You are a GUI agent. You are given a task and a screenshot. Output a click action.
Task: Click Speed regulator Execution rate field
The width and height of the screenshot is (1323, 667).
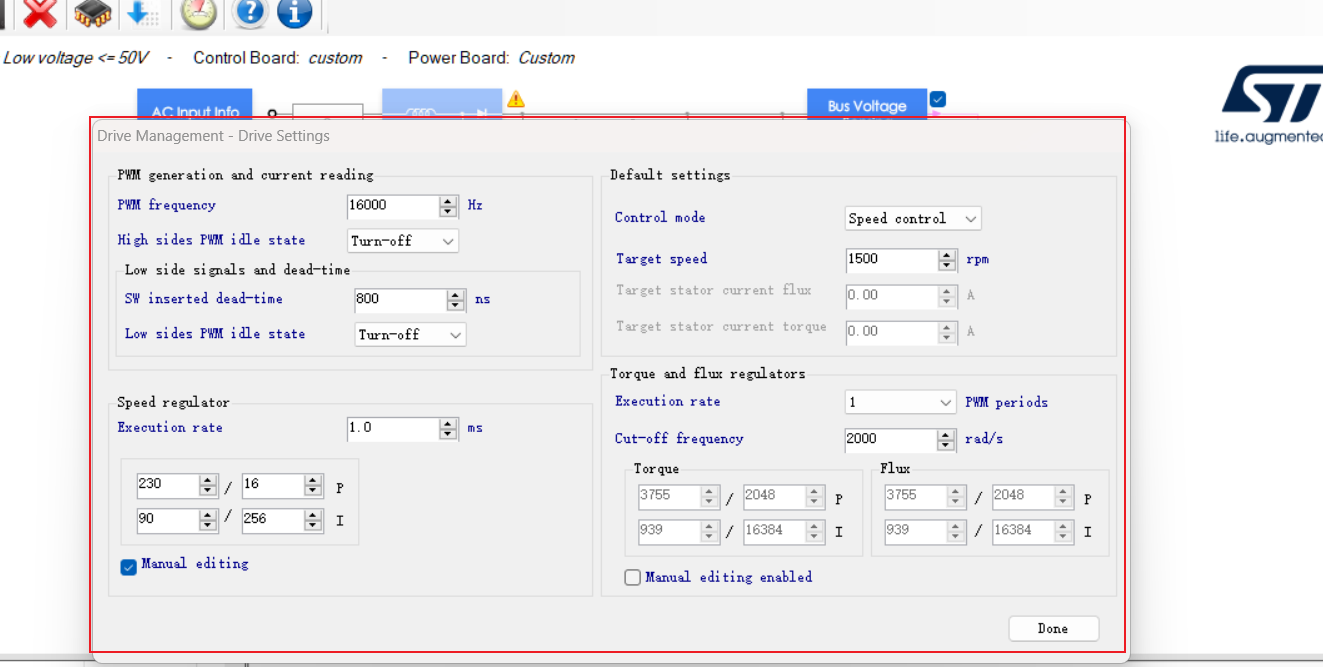click(x=393, y=428)
